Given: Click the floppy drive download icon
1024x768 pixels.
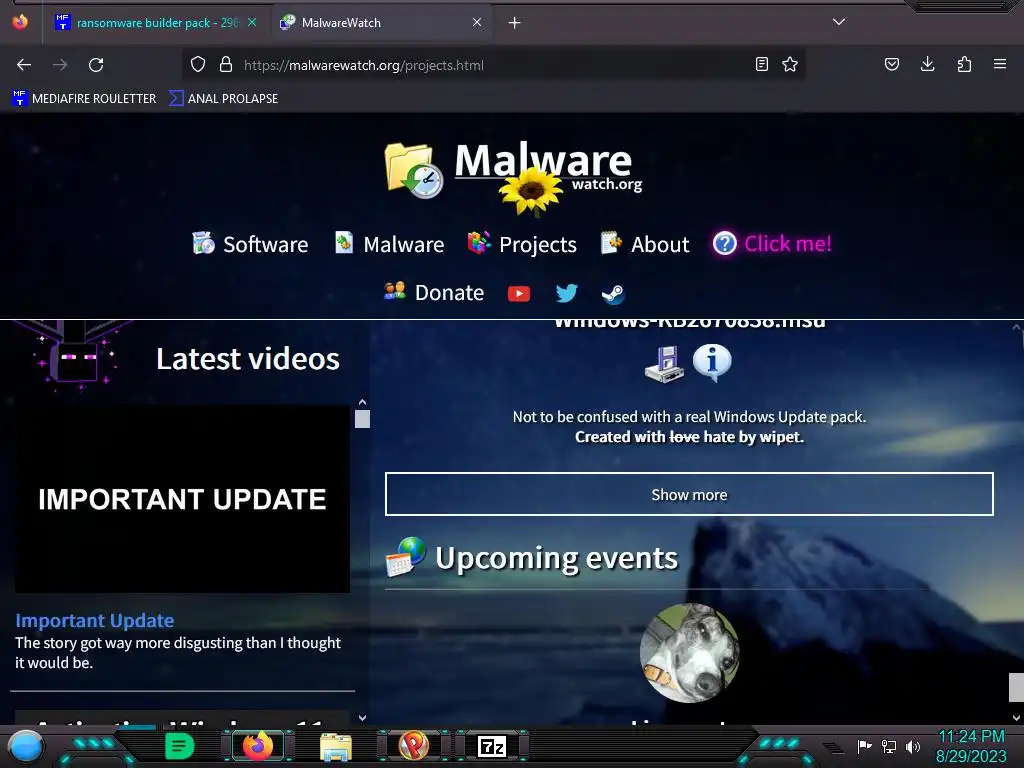Looking at the screenshot, I should click(665, 365).
